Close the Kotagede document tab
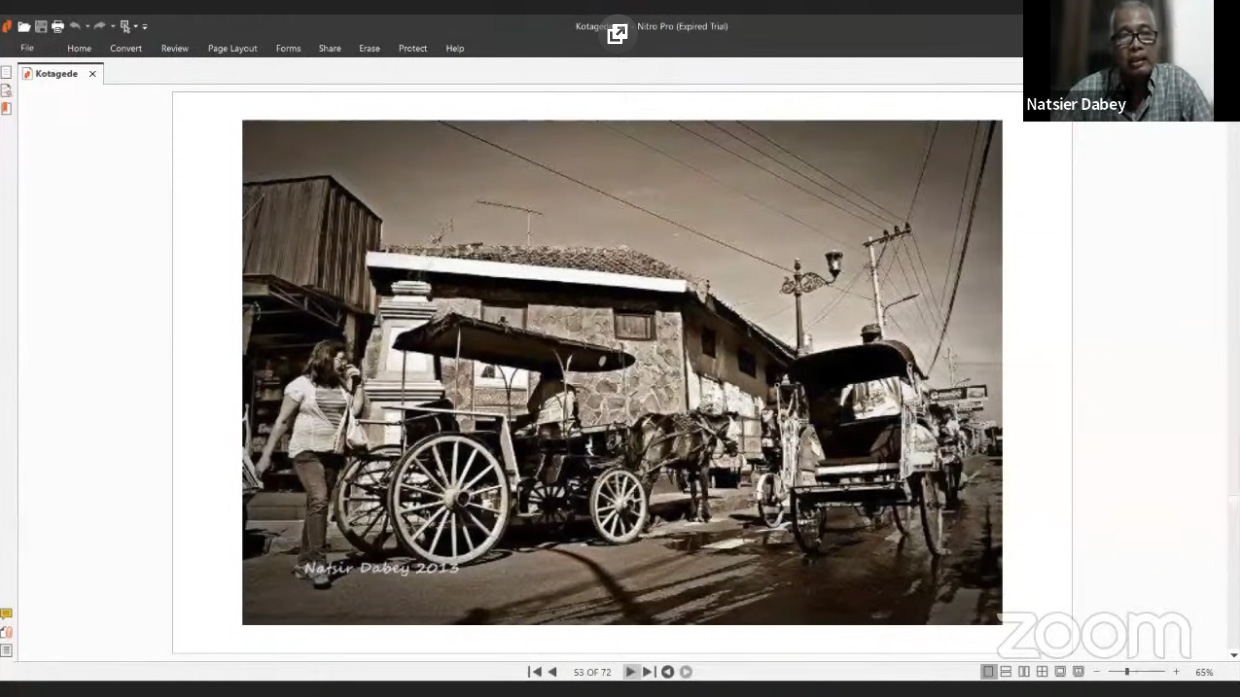This screenshot has height=697, width=1240. (92, 74)
